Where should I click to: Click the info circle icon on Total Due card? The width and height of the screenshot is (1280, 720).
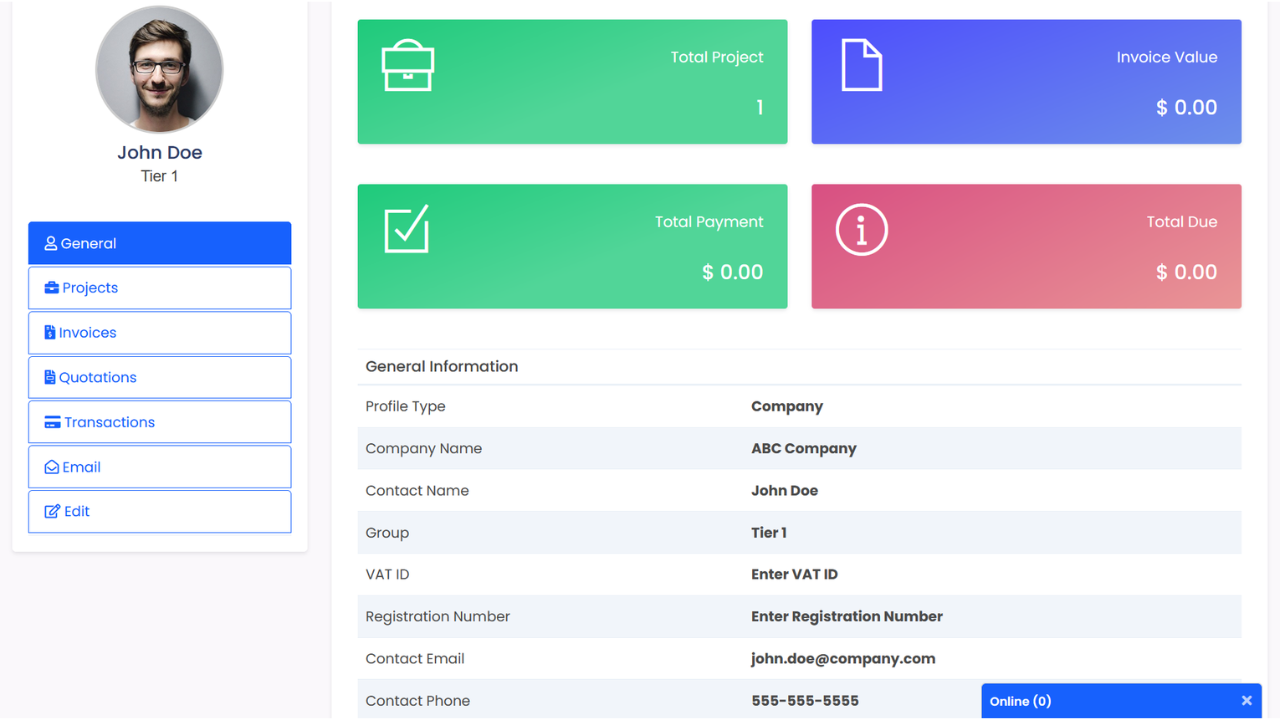pyautogui.click(x=861, y=230)
